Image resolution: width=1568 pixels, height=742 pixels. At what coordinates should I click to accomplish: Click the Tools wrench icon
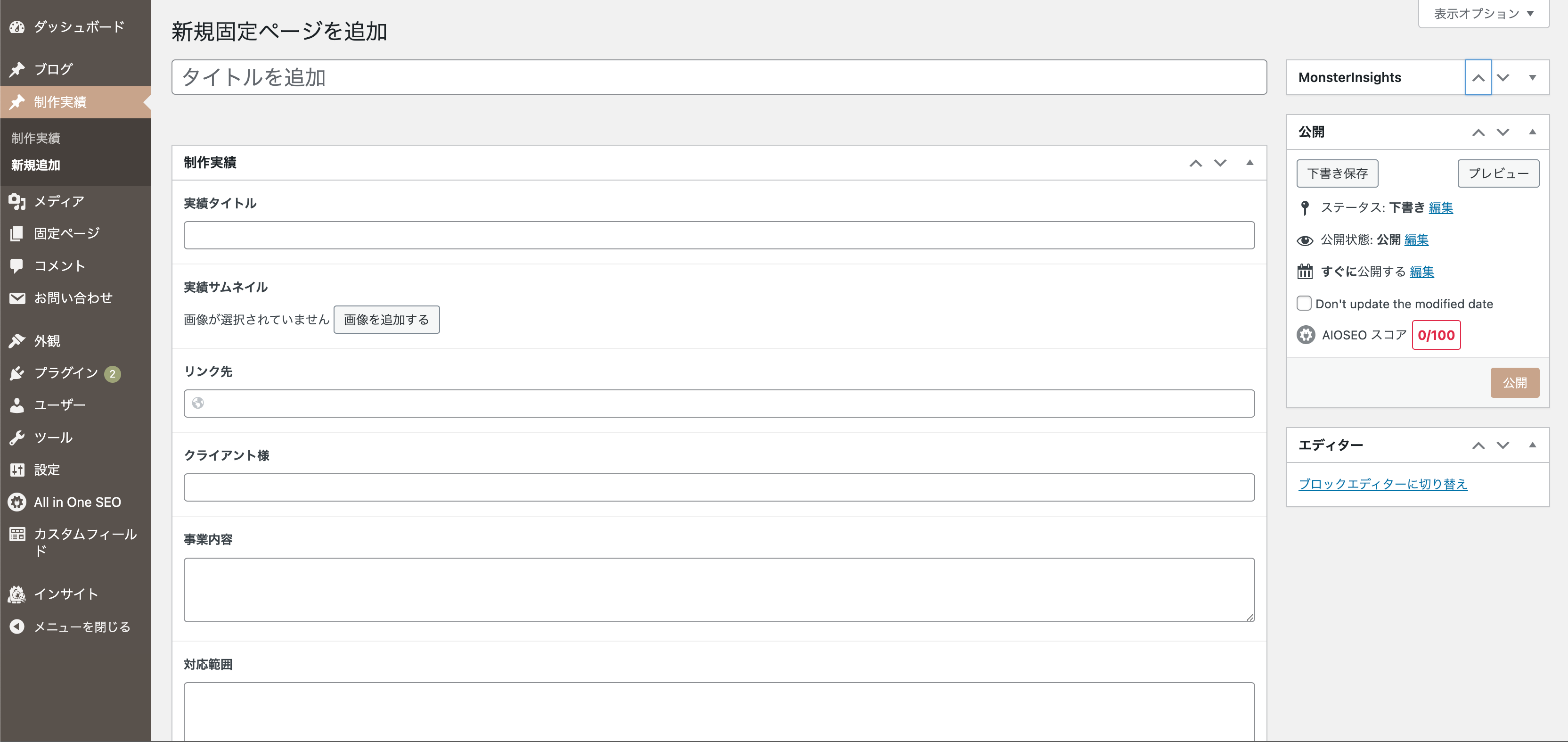17,437
